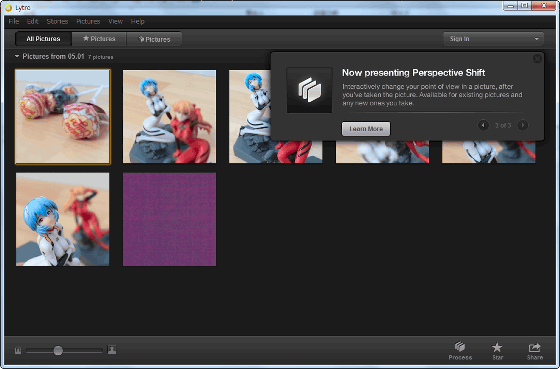Select the second thumbnail with two figures
Viewport: 560px width, 369px height.
[169, 116]
